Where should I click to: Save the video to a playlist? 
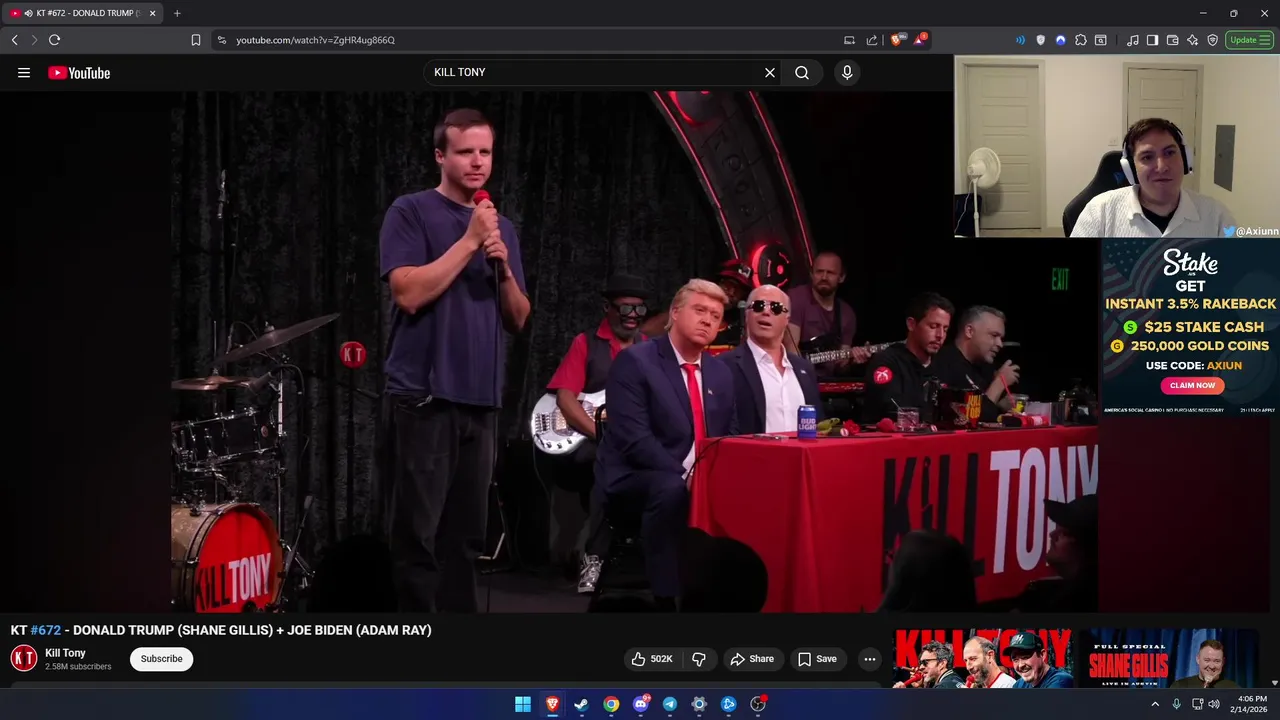tap(817, 659)
